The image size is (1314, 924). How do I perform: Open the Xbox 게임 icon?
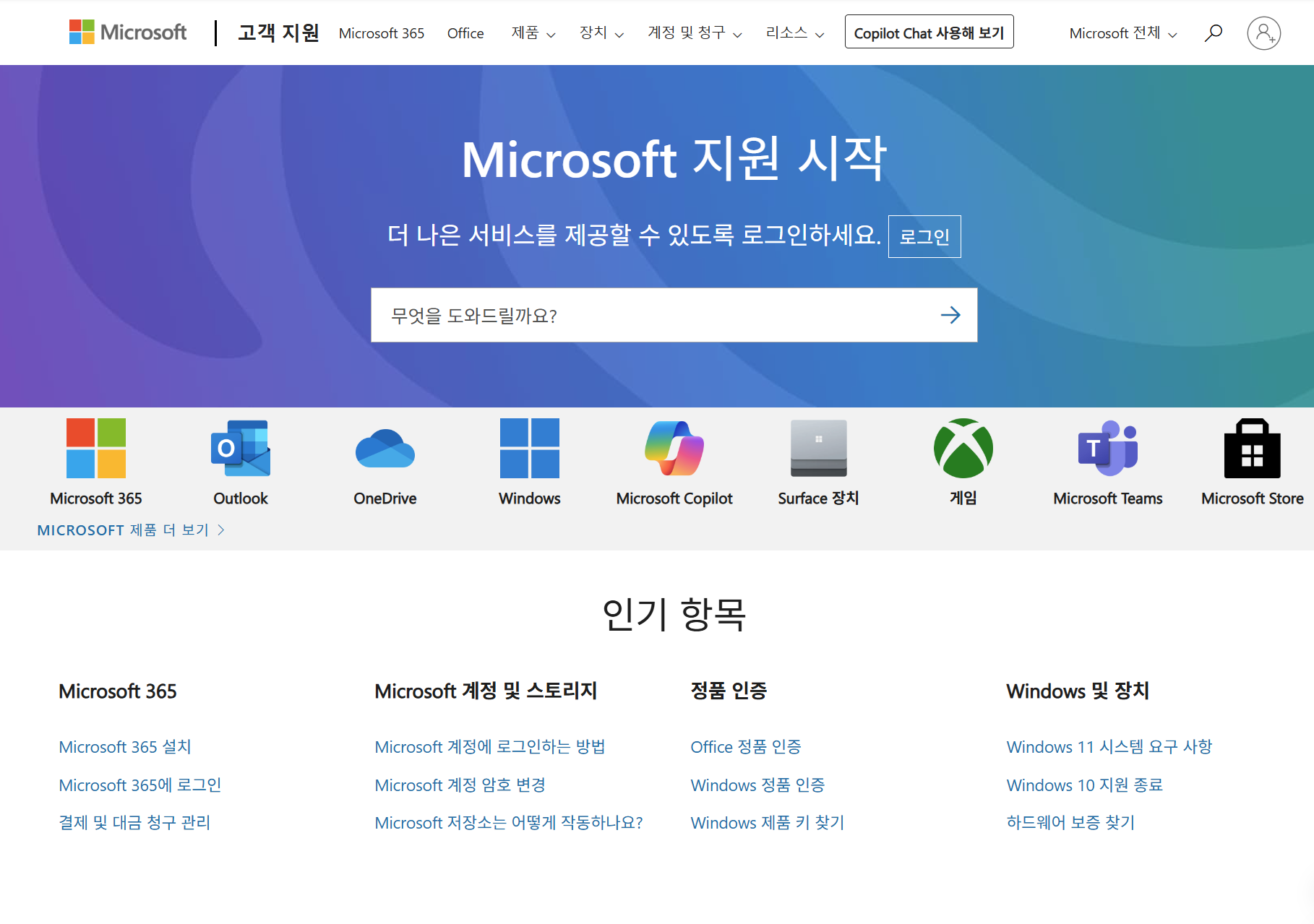point(963,448)
